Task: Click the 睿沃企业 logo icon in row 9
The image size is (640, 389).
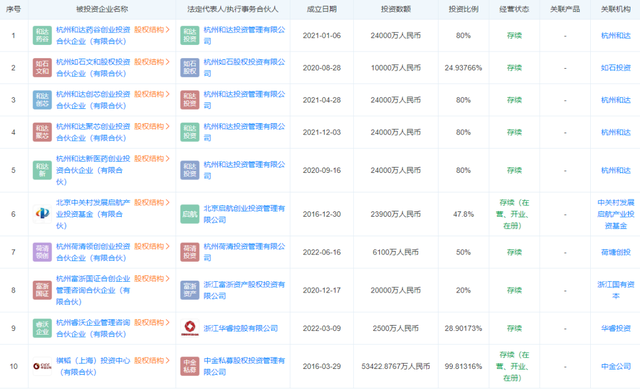Action: (x=42, y=328)
